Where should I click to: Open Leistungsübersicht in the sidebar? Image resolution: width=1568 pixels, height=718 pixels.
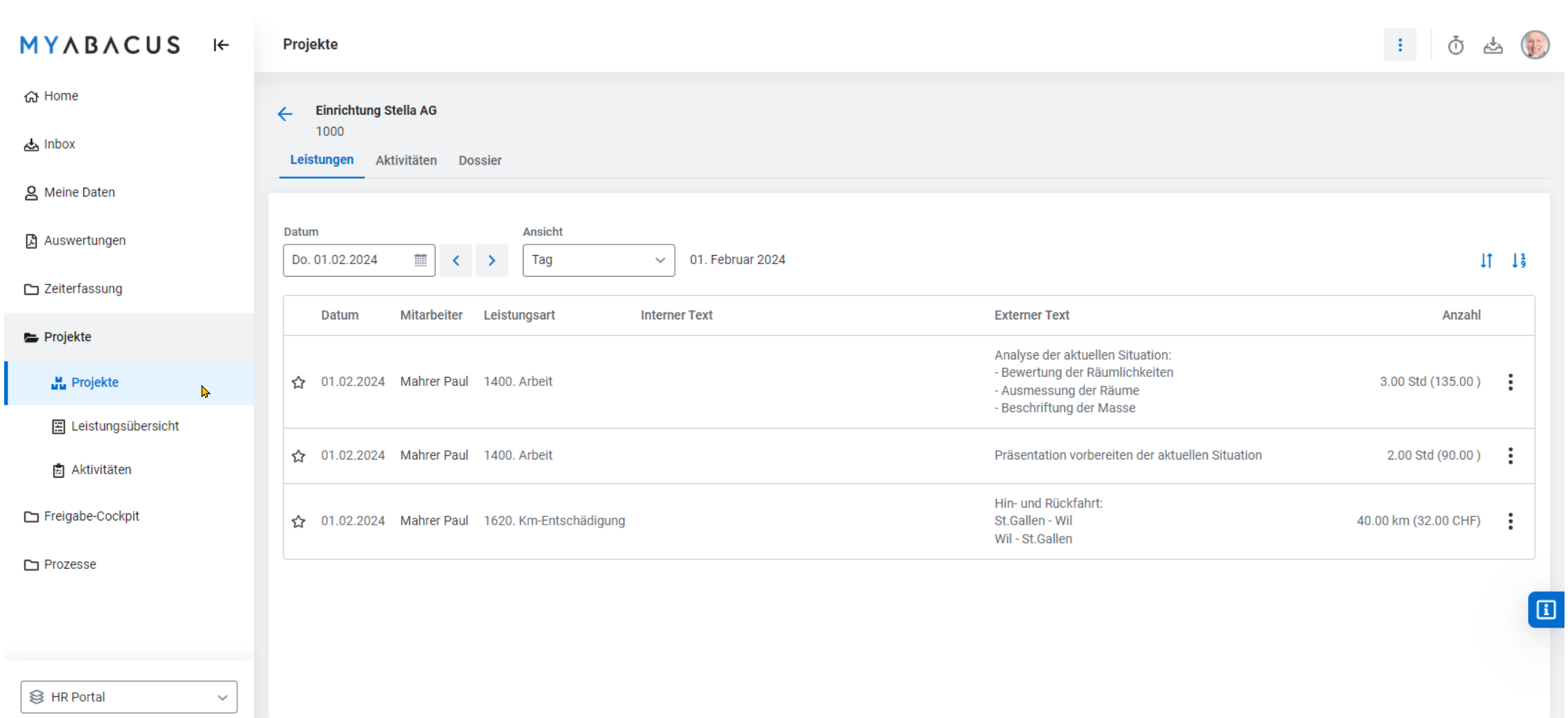(x=125, y=426)
